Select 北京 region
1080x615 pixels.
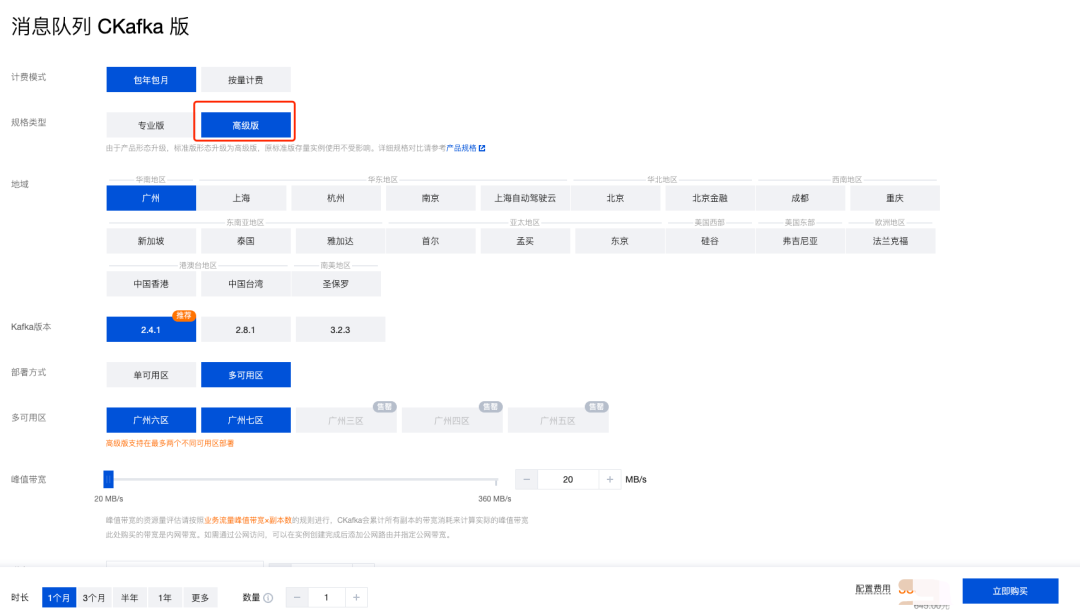[615, 198]
